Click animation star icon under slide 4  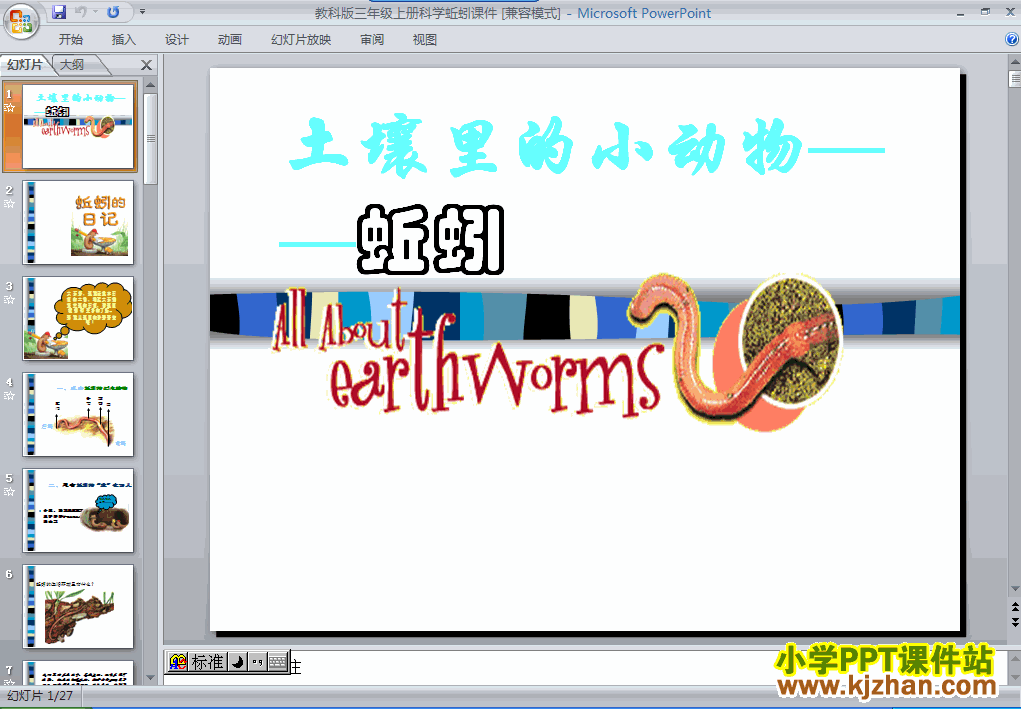[9, 396]
